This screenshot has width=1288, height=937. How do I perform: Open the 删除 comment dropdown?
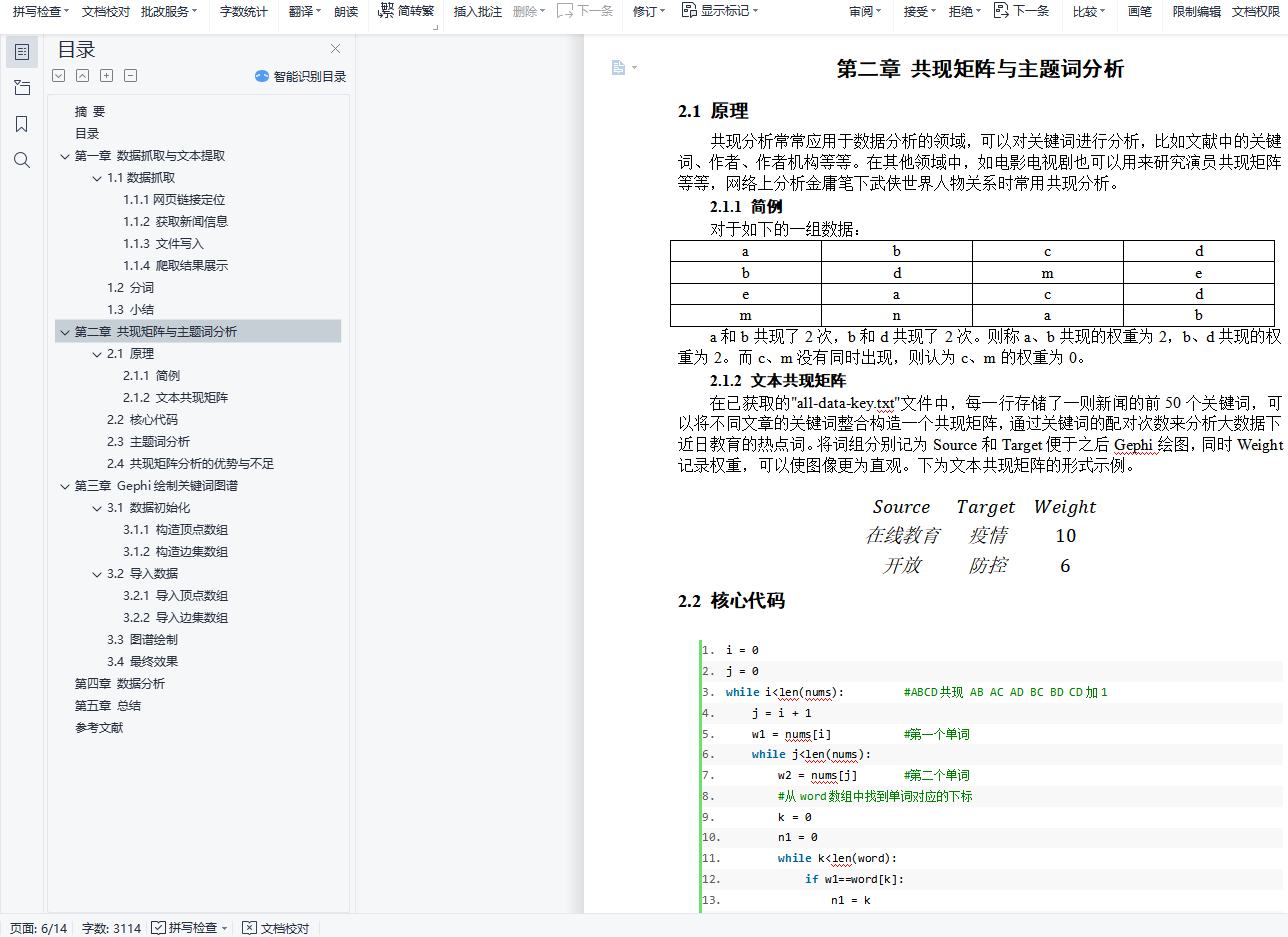529,12
